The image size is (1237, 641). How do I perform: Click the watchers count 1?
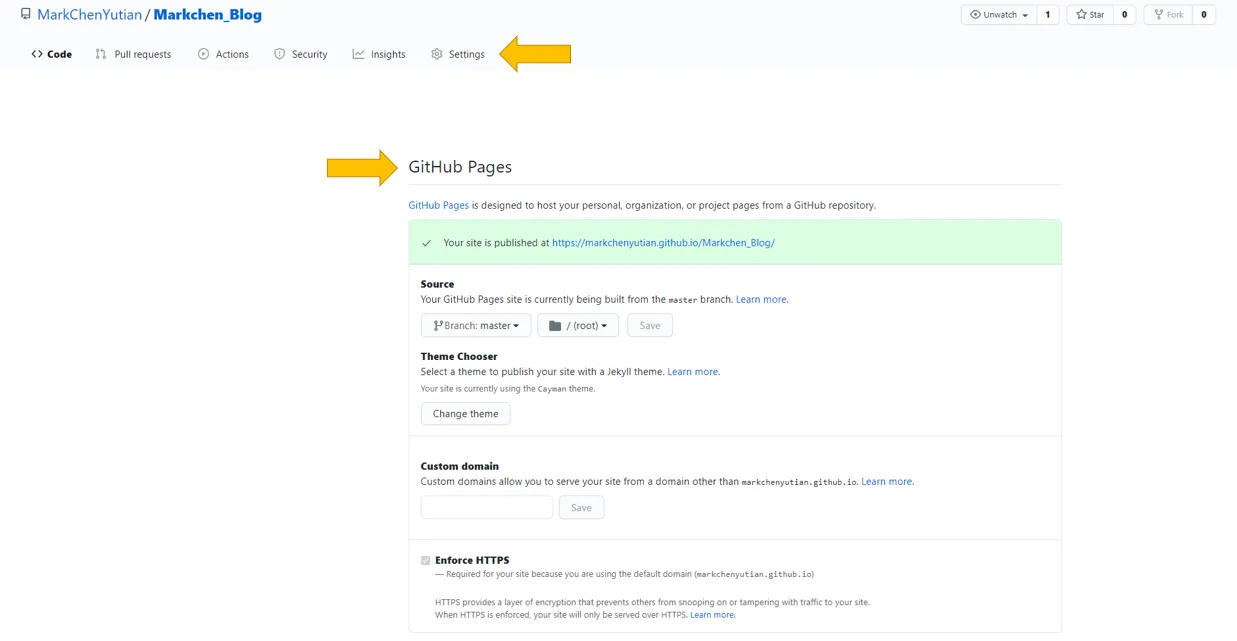[1048, 15]
